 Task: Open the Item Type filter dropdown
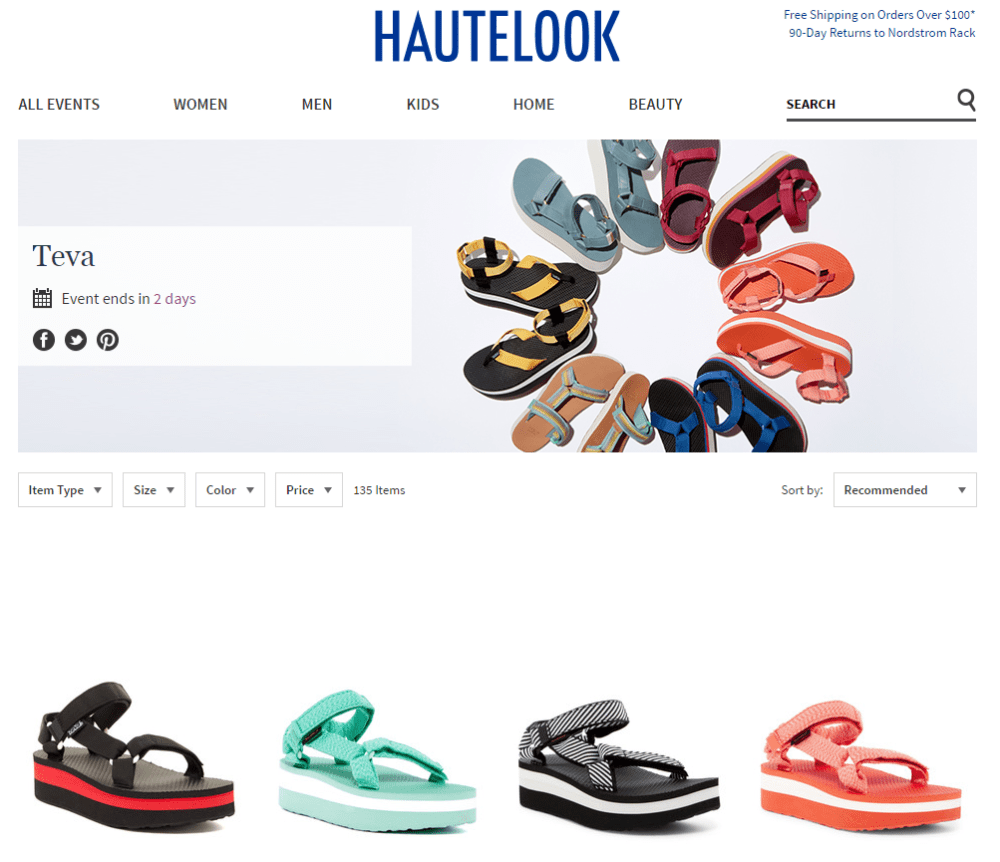65,490
